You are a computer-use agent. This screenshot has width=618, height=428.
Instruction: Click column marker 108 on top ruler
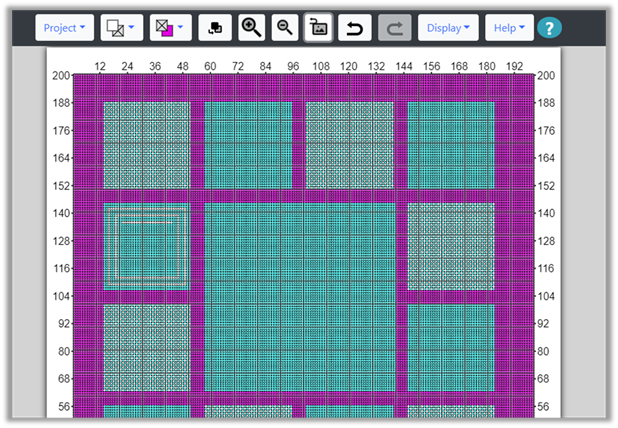point(322,65)
